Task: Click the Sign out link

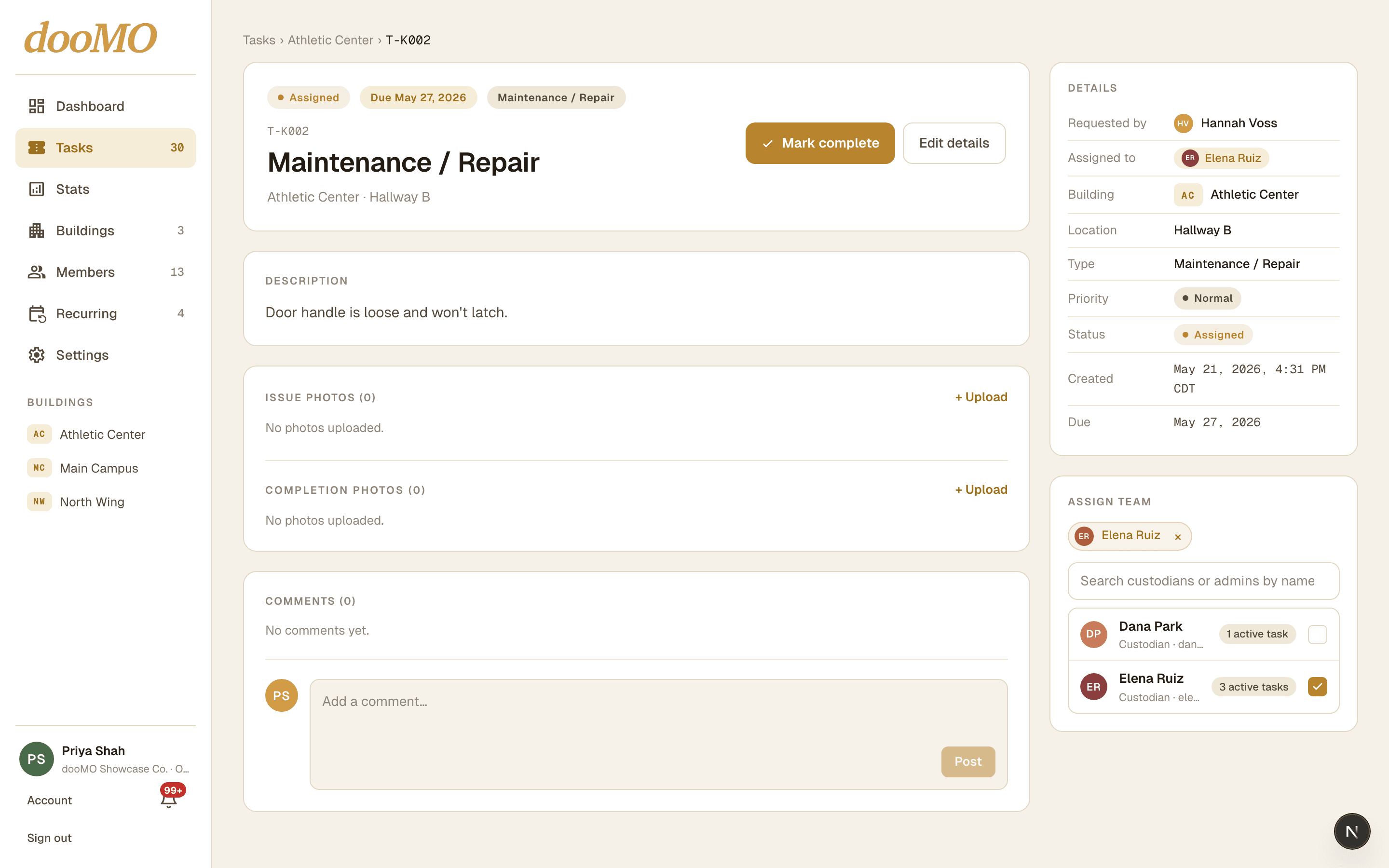Action: 49,838
